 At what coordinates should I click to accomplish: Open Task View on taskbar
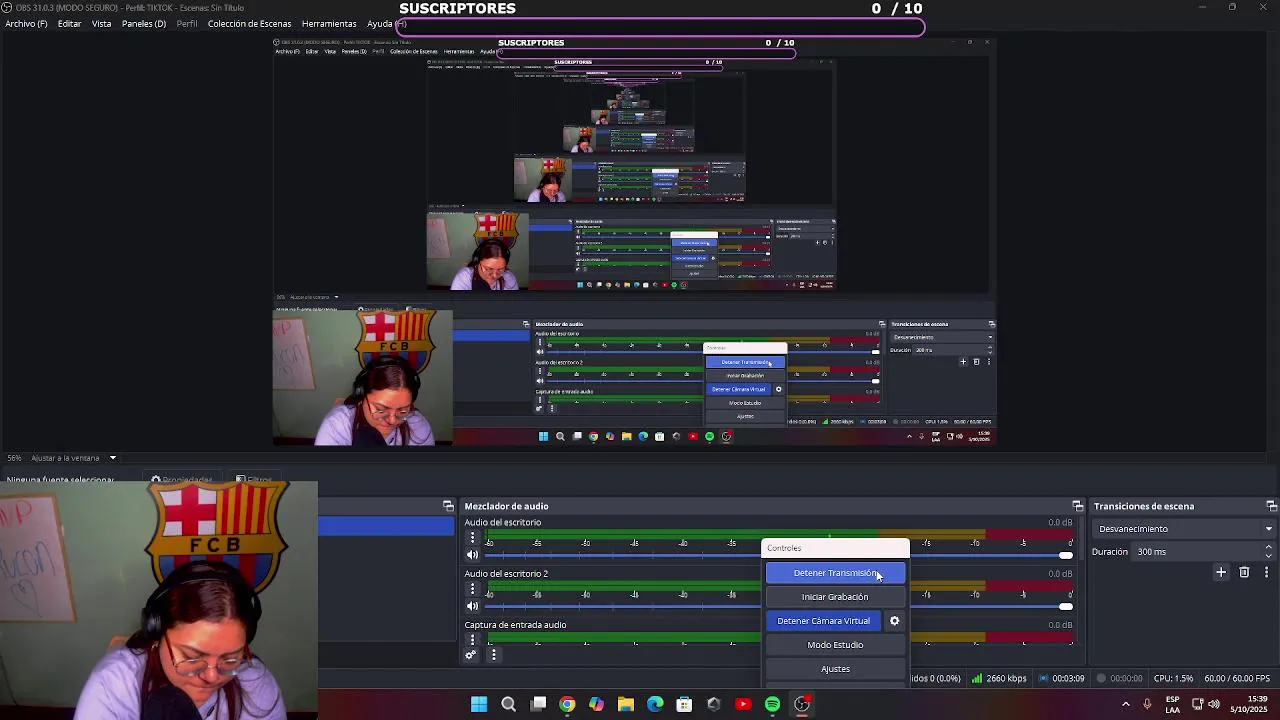click(x=538, y=704)
